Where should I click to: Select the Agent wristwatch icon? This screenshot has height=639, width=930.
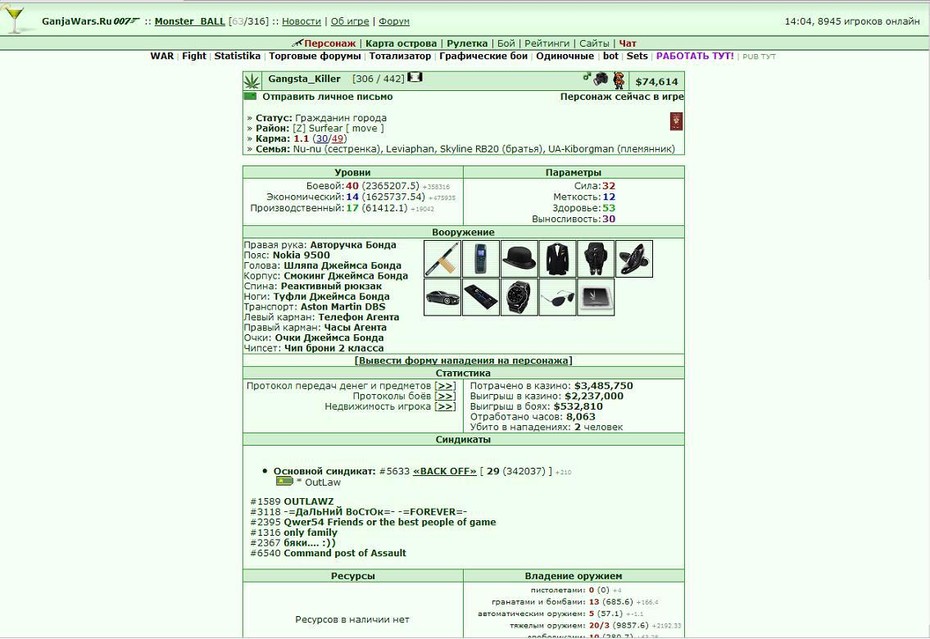(x=519, y=297)
